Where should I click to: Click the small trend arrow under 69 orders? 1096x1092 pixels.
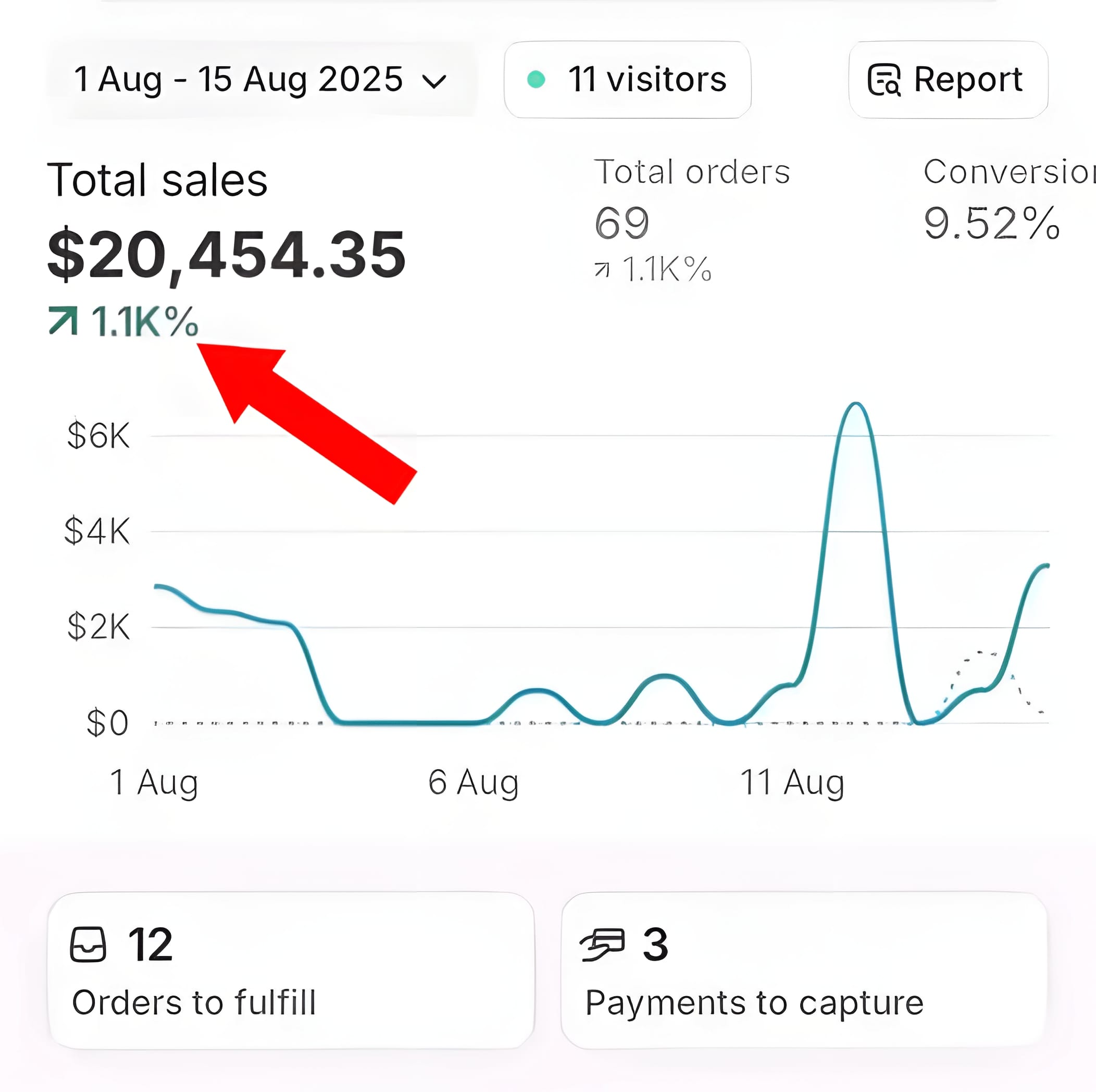click(602, 269)
